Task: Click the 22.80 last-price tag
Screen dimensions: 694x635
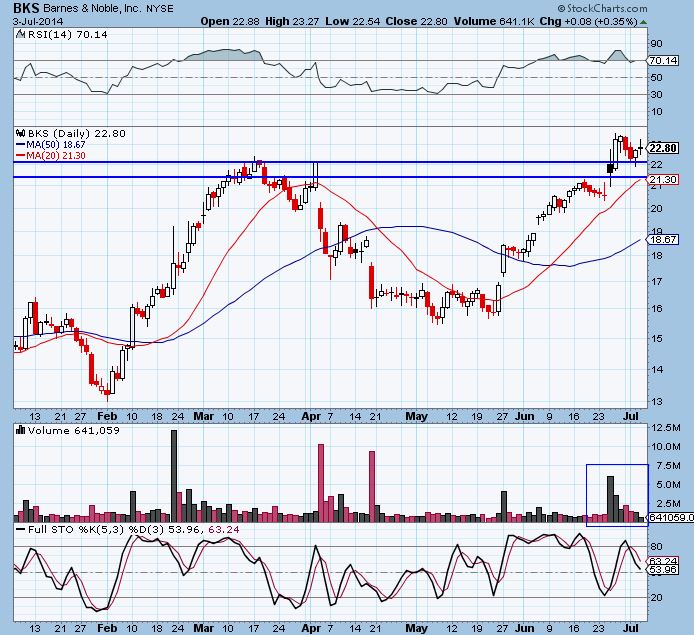Action: 663,148
